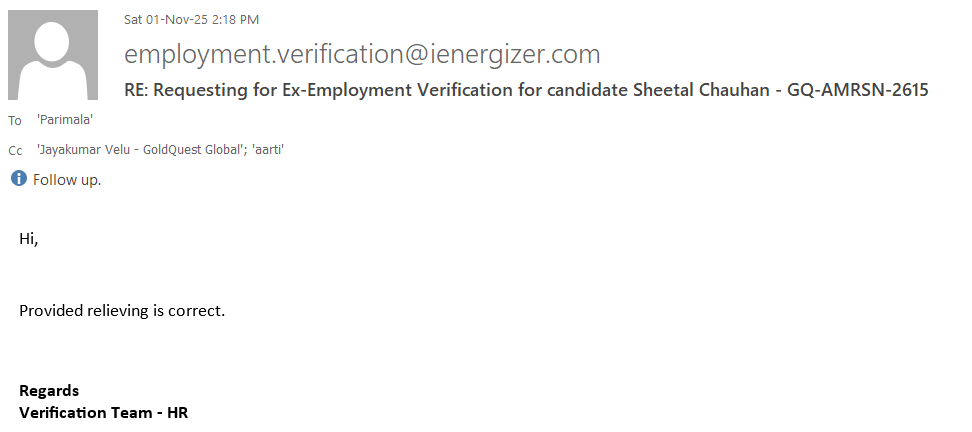Click the 'Follow up.' flag text
Image resolution: width=972 pixels, height=432 pixels.
[67, 180]
